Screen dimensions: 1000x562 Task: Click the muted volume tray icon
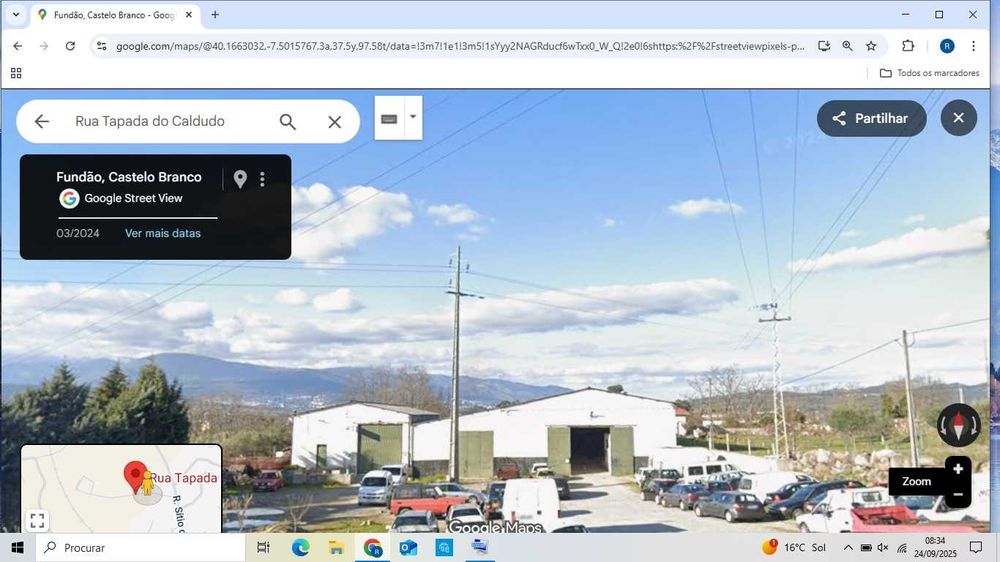point(883,547)
